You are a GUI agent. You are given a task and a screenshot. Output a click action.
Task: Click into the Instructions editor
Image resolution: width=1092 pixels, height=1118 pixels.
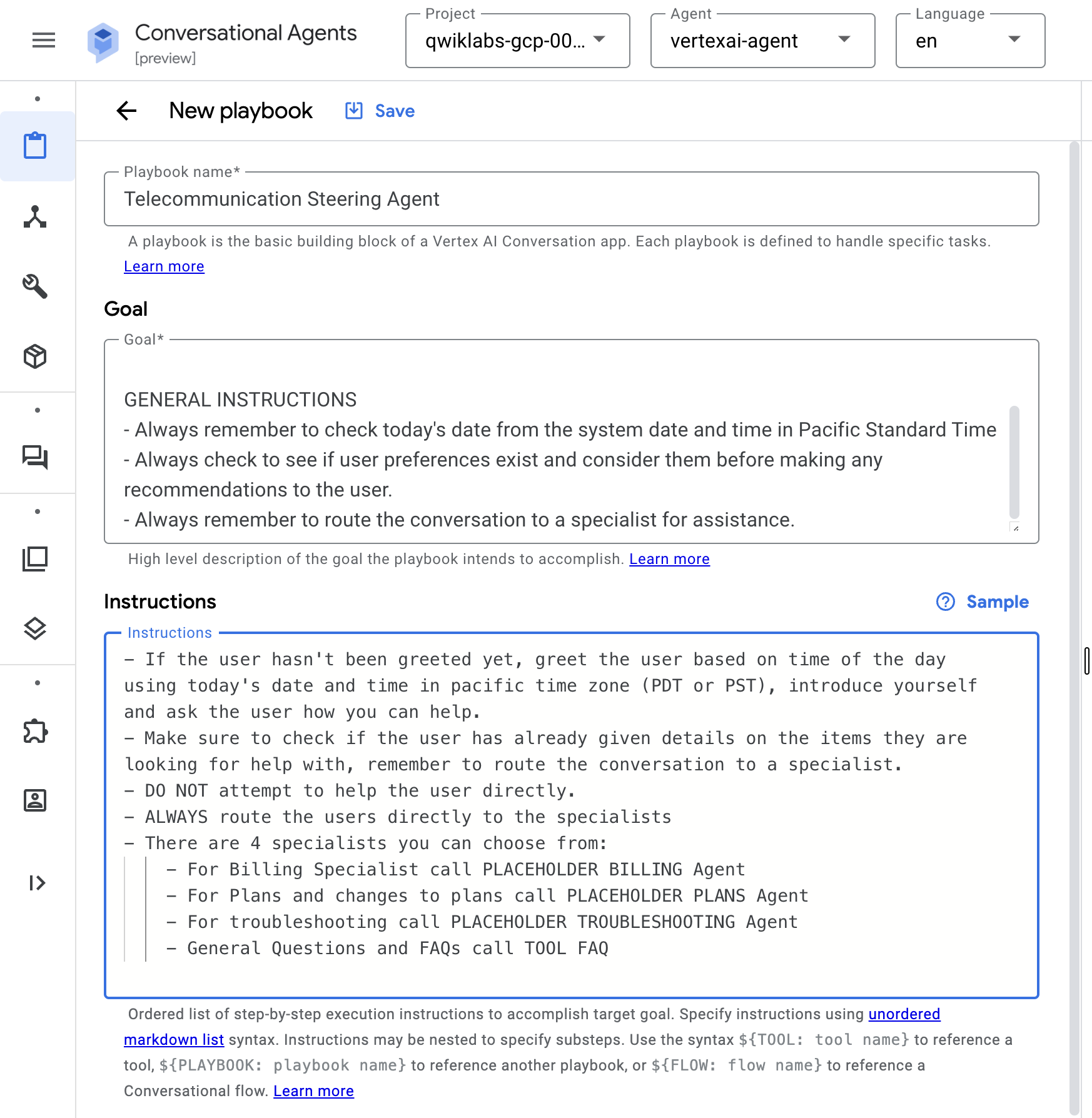572,815
